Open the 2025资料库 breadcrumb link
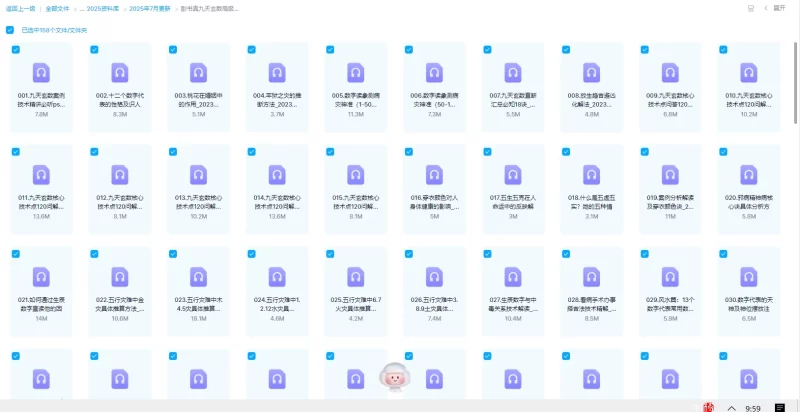800x412 pixels. tap(106, 8)
